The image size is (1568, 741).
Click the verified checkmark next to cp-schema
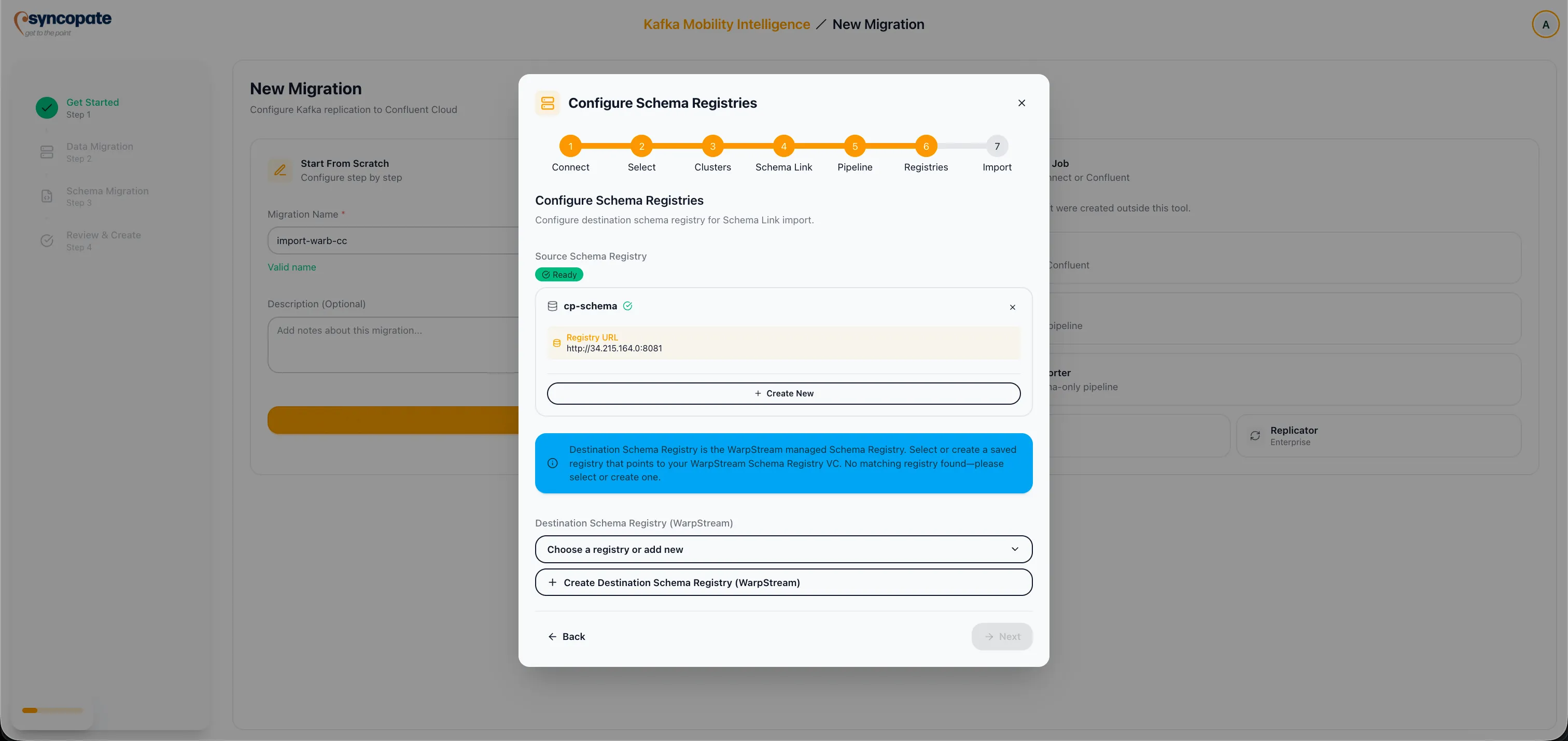tap(628, 306)
